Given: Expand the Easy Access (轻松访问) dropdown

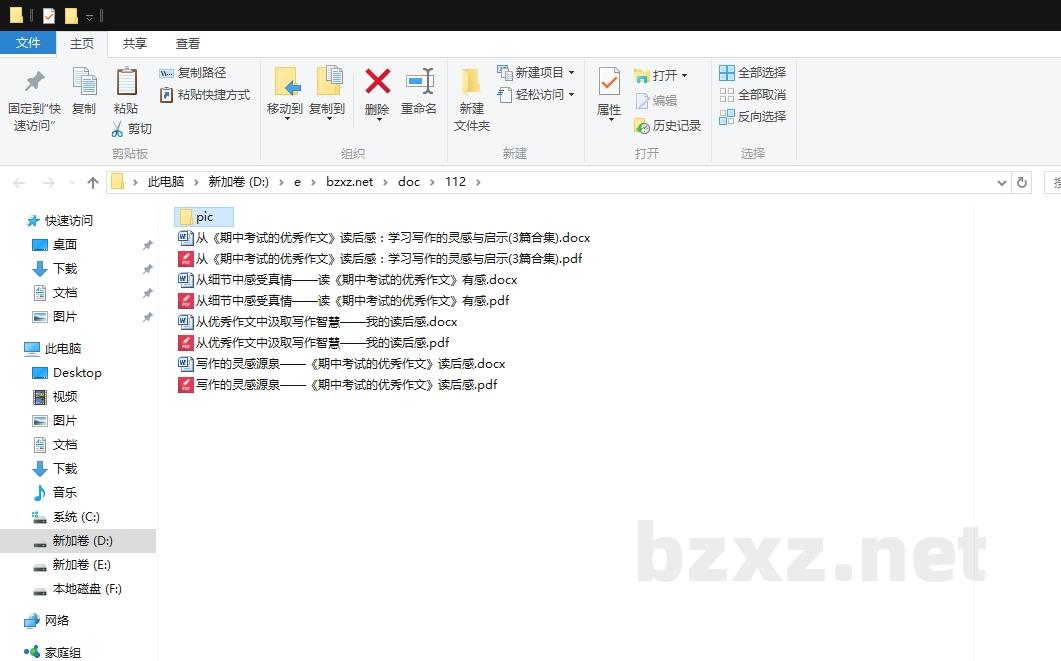Looking at the screenshot, I should point(537,95).
